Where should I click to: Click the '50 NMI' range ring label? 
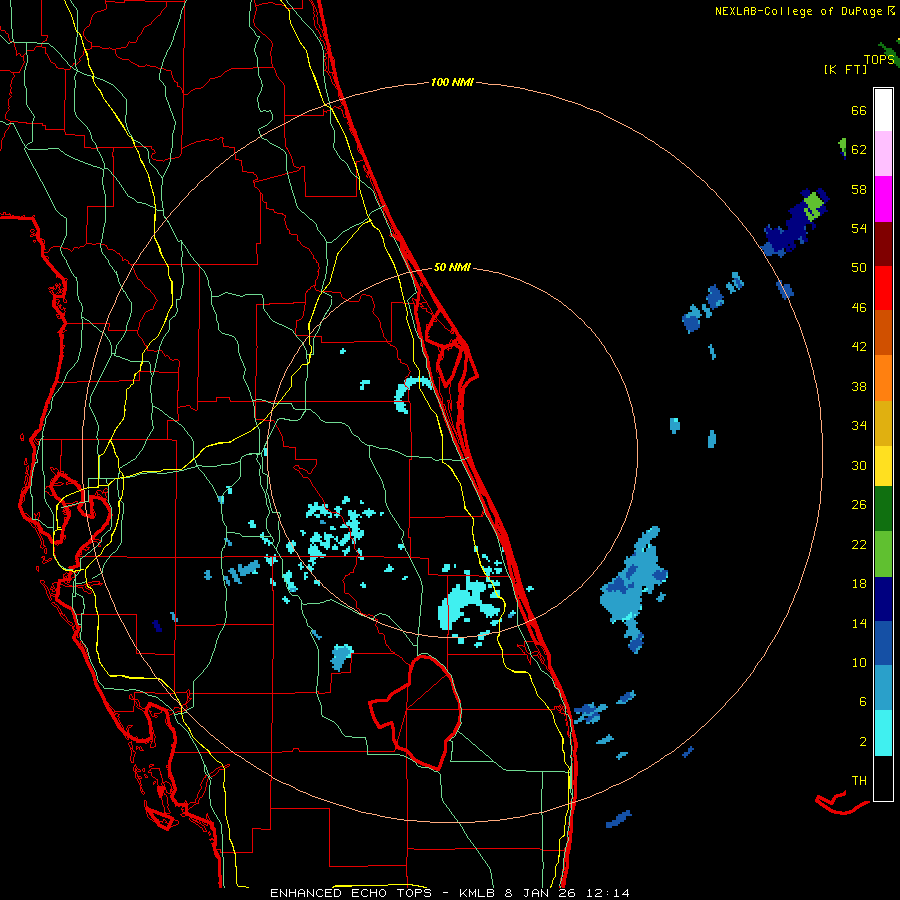(452, 267)
